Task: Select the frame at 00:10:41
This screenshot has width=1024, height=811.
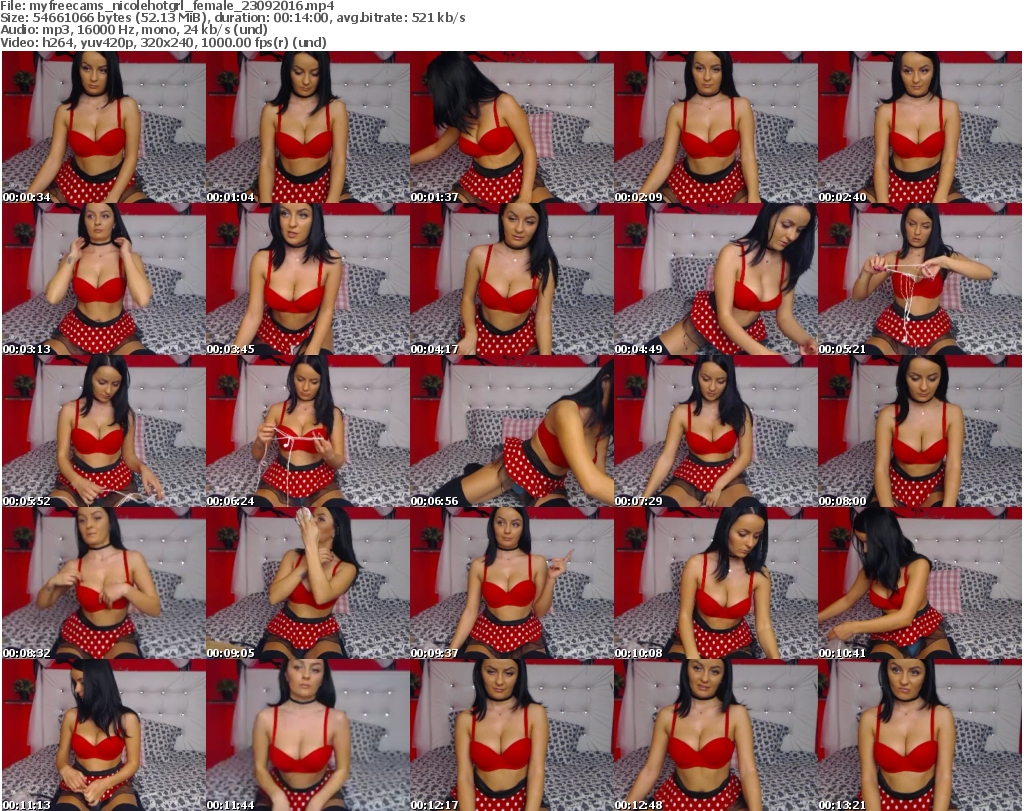Action: [x=919, y=583]
